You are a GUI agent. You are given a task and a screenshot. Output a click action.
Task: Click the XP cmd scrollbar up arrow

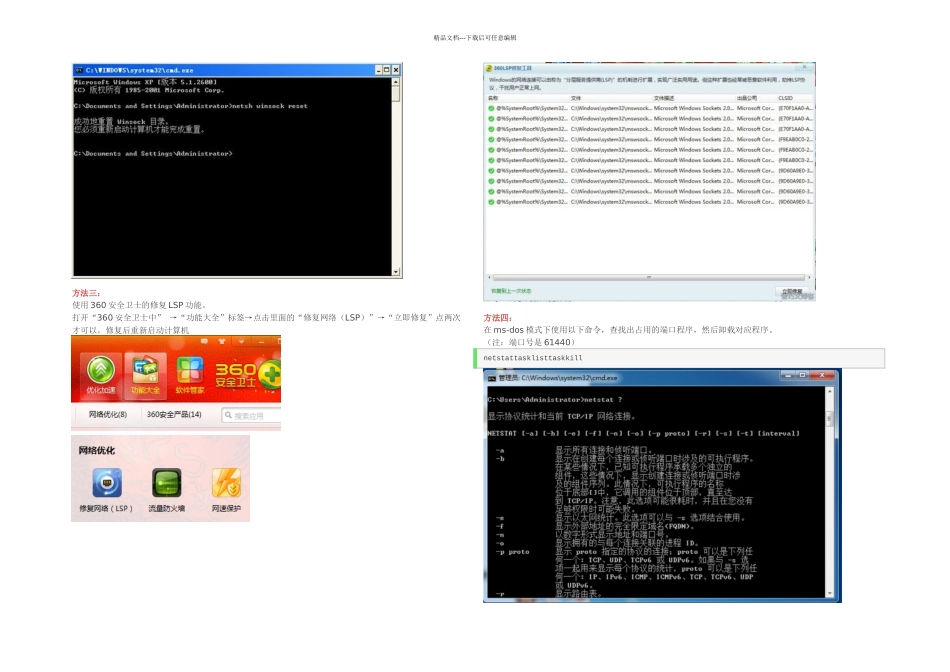(x=396, y=83)
